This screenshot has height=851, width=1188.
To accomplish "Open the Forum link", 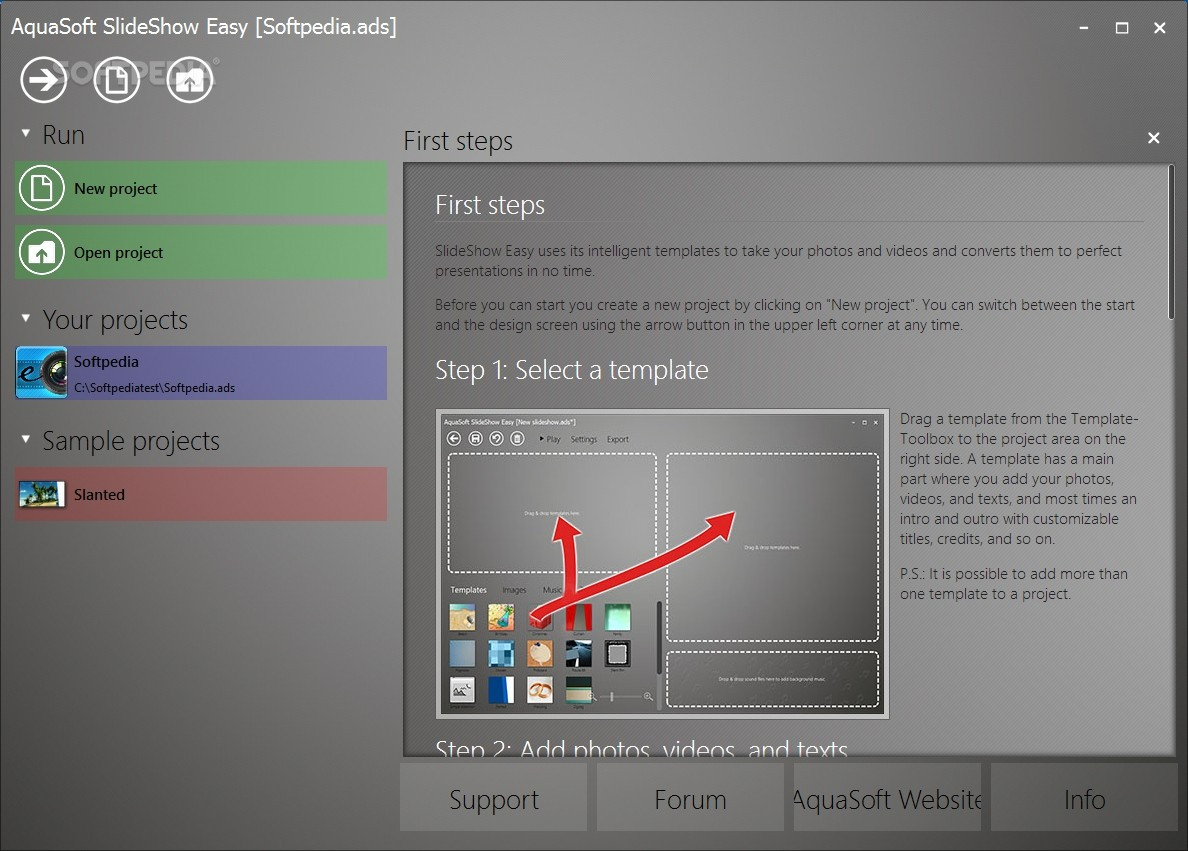I will click(690, 797).
